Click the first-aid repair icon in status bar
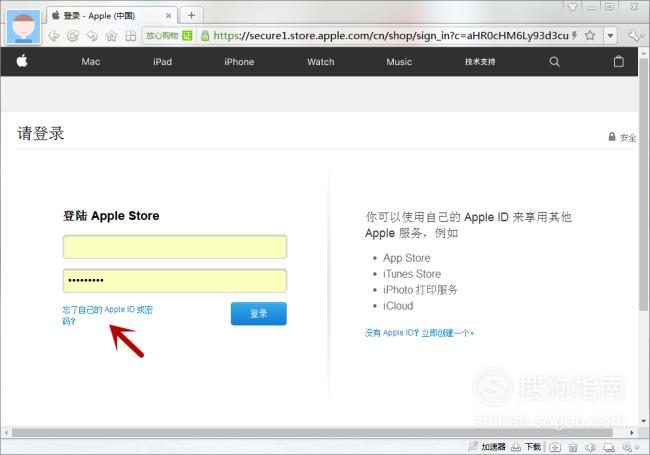 coord(555,447)
